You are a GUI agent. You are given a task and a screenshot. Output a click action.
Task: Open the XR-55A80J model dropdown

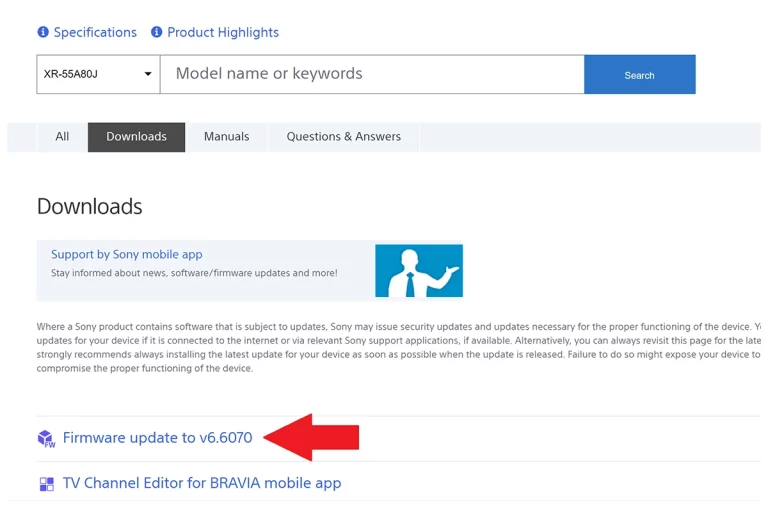[x=98, y=74]
